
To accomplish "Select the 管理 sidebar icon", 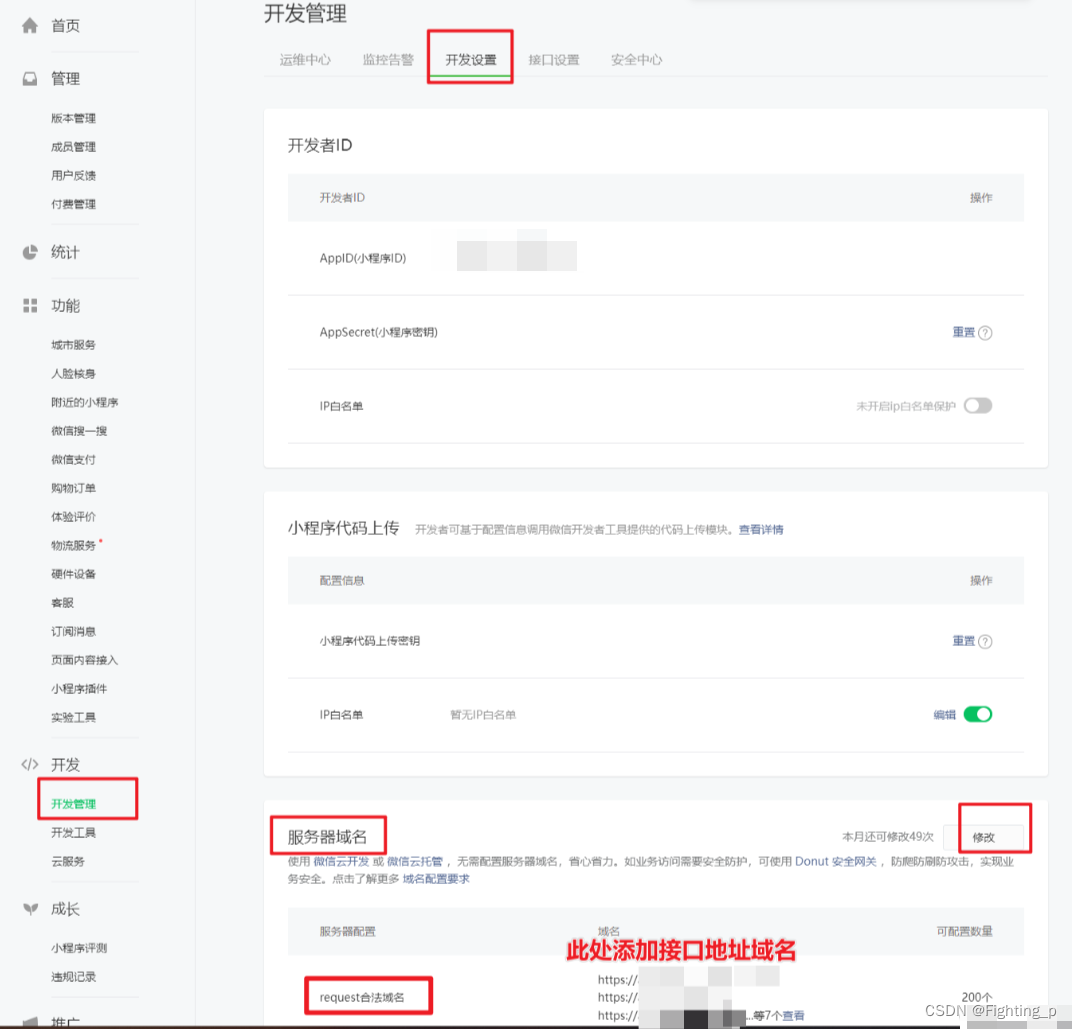I will (30, 77).
